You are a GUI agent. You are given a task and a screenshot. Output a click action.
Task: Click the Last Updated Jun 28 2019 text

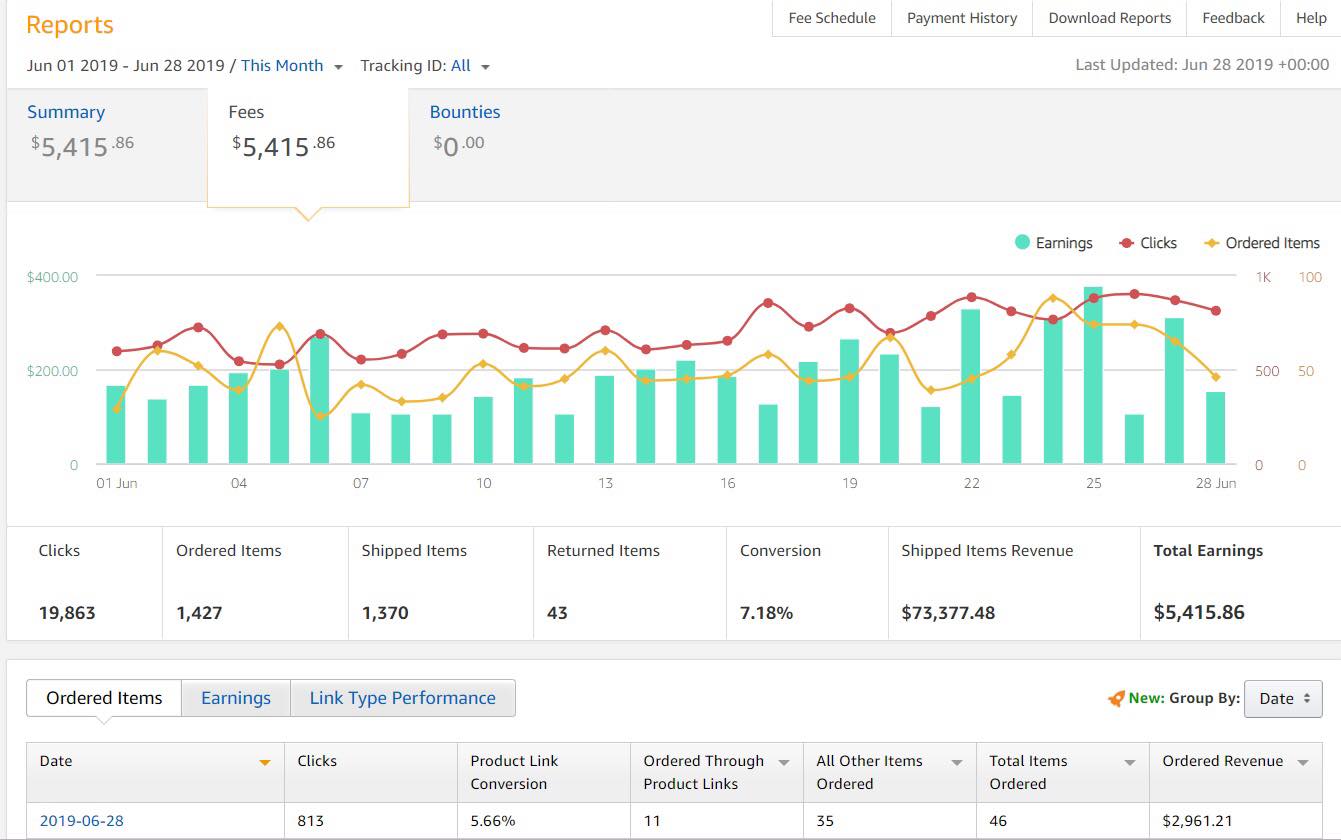[1202, 65]
